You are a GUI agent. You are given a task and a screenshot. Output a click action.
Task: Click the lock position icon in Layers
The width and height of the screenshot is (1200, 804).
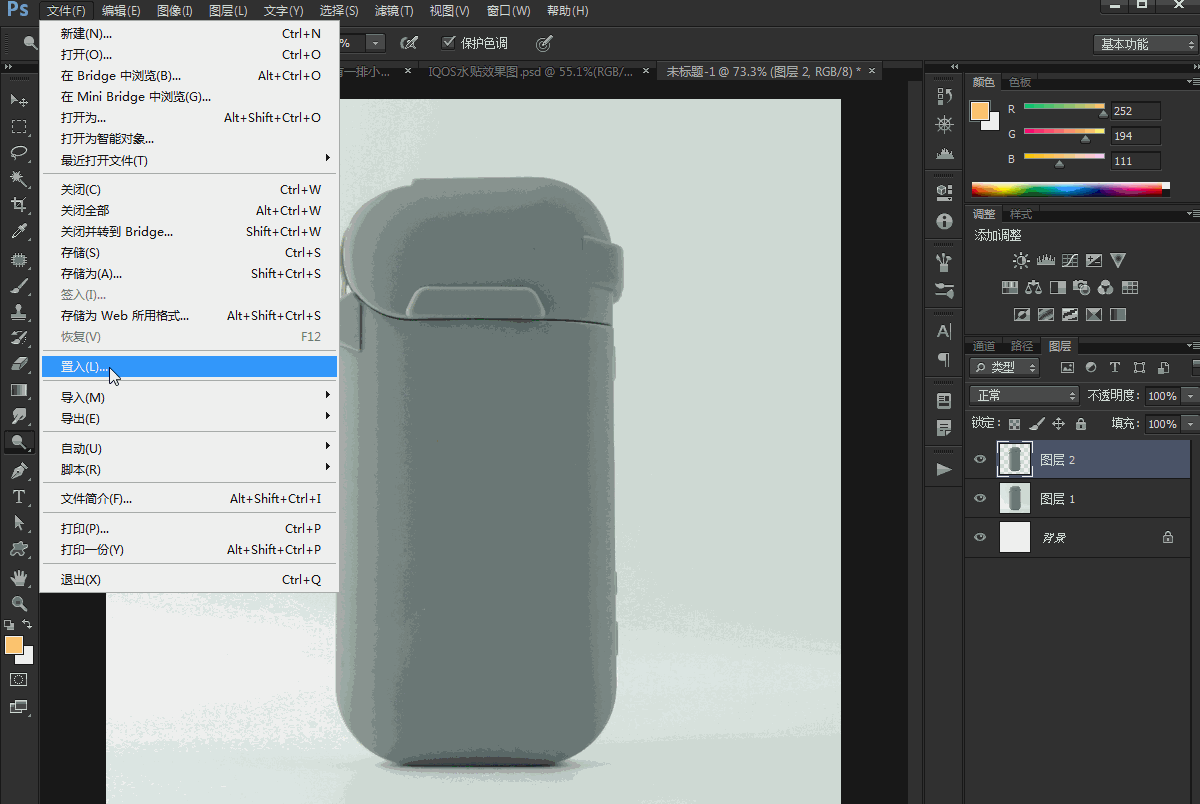click(1058, 424)
